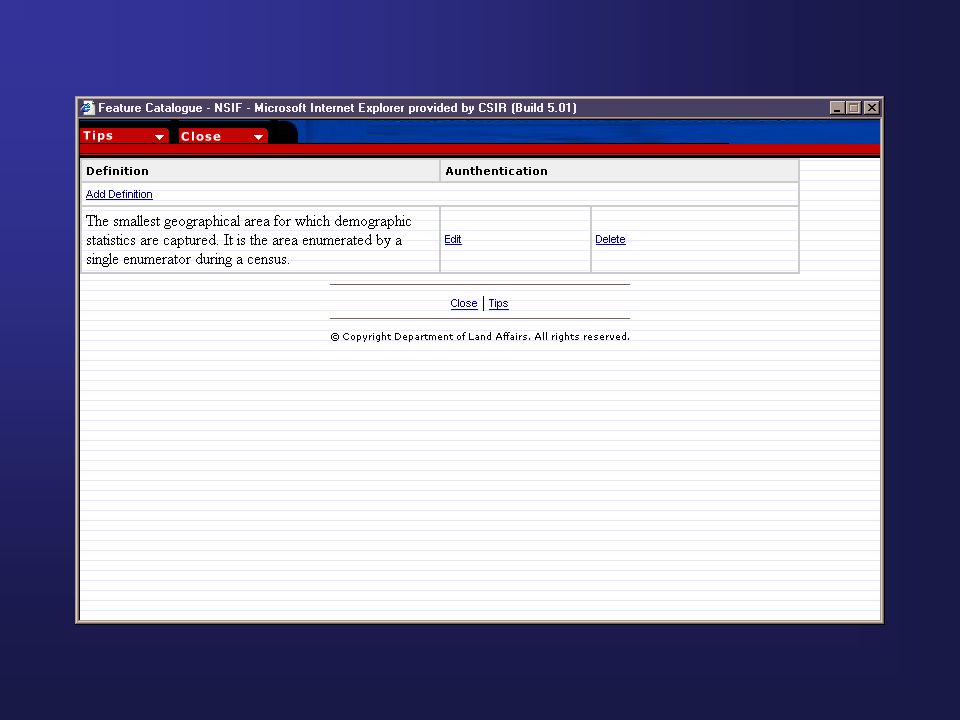Click the Copyright Department of Land Affairs text
The height and width of the screenshot is (720, 960).
(479, 337)
